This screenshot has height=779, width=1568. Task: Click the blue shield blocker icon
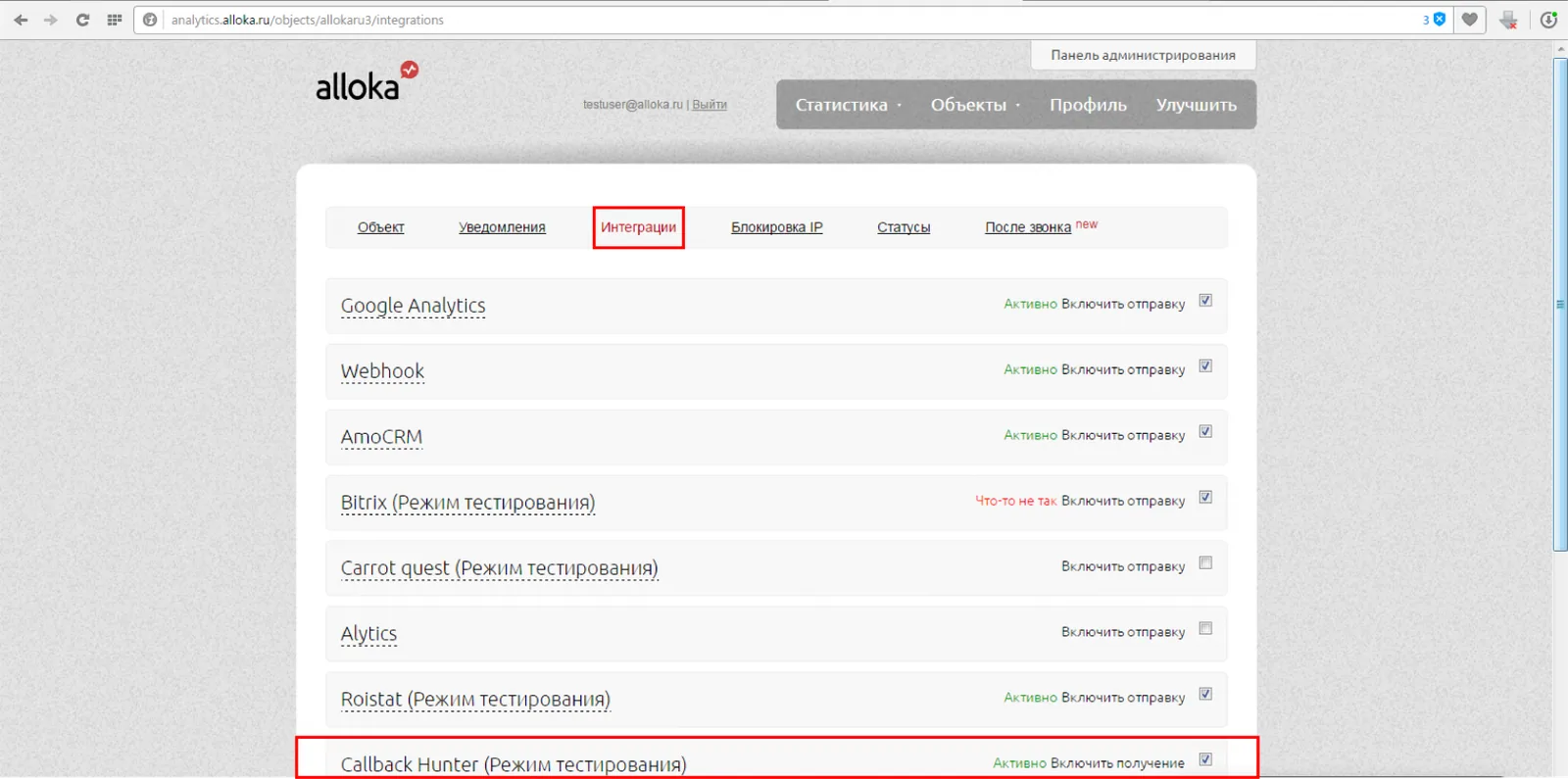tap(1440, 19)
